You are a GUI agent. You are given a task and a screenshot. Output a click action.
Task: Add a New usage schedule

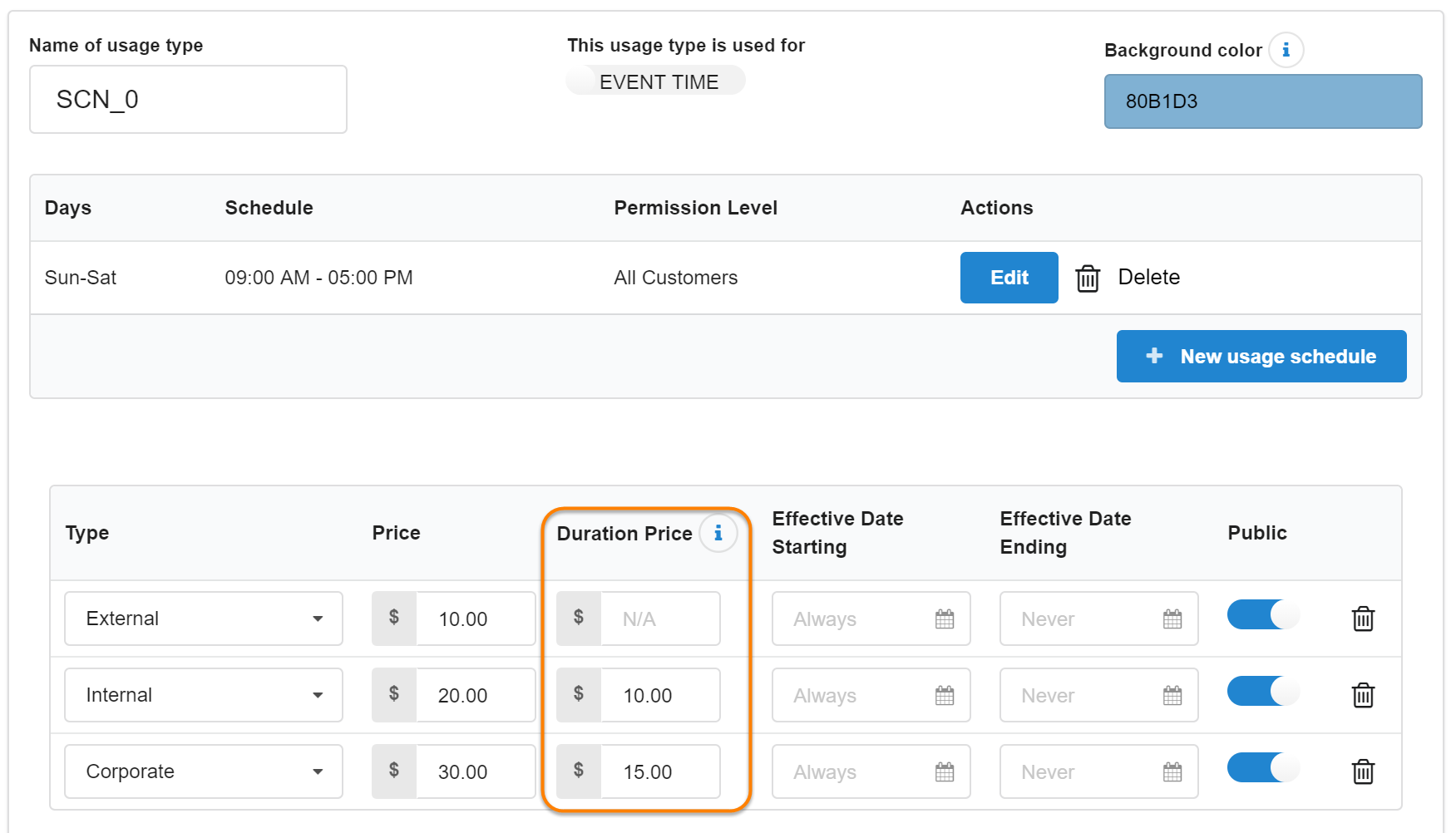[x=1261, y=357]
